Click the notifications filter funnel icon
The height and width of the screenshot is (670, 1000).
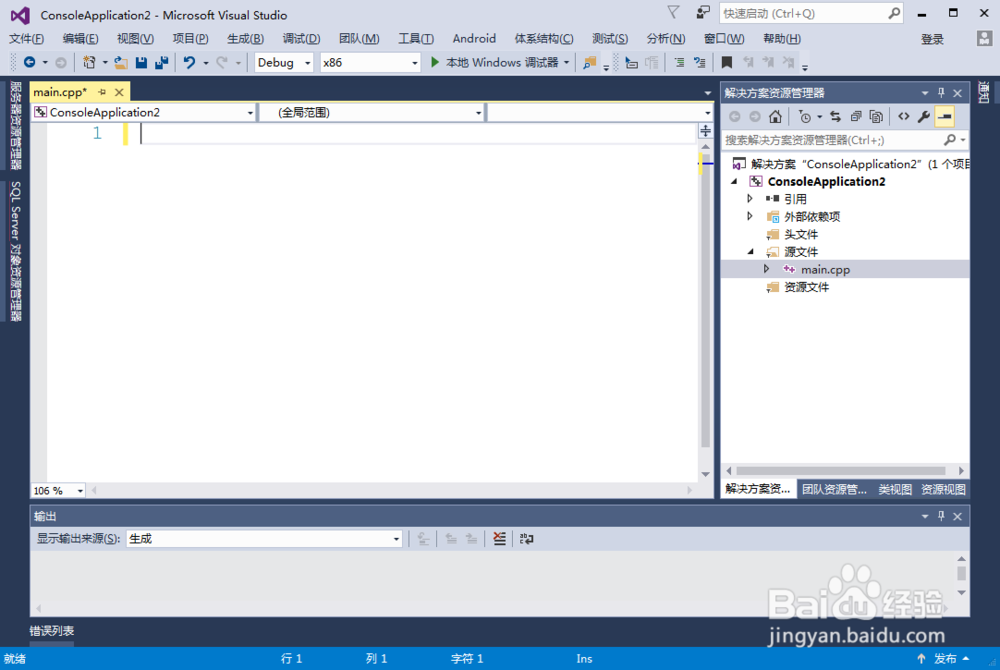pyautogui.click(x=673, y=13)
